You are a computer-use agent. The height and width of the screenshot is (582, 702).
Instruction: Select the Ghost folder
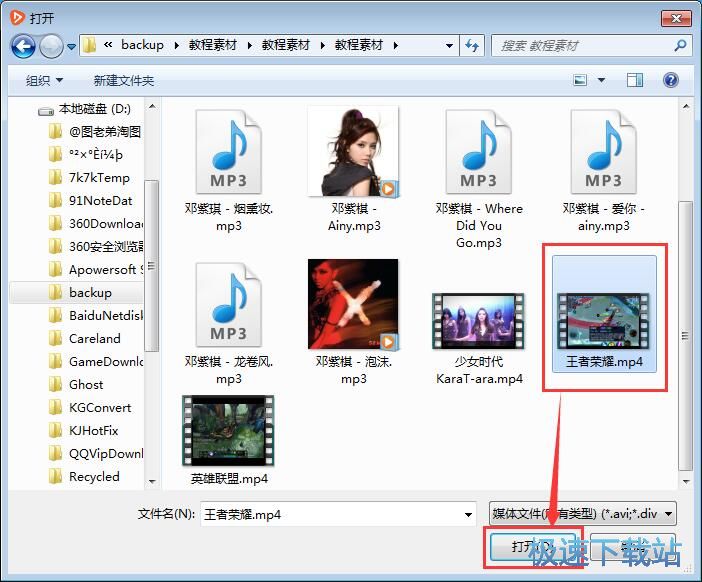76,385
